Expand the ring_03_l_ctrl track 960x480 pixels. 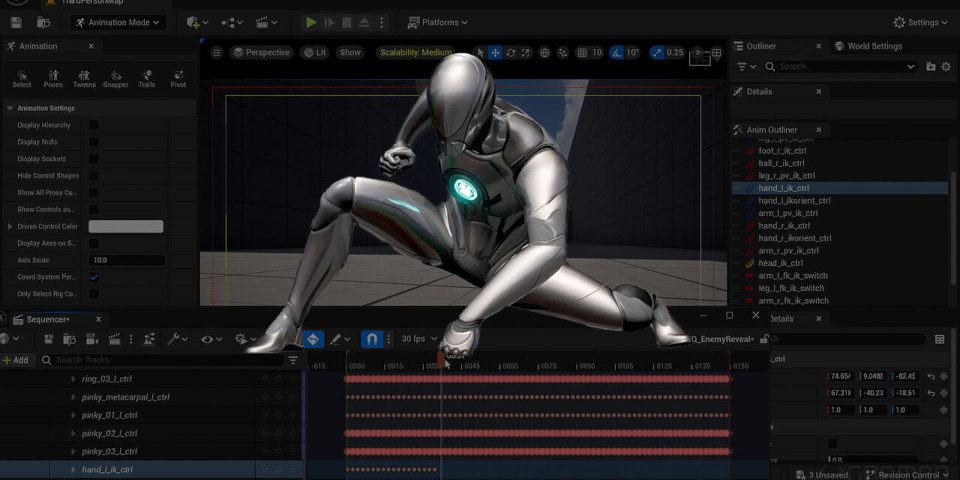[x=73, y=379]
